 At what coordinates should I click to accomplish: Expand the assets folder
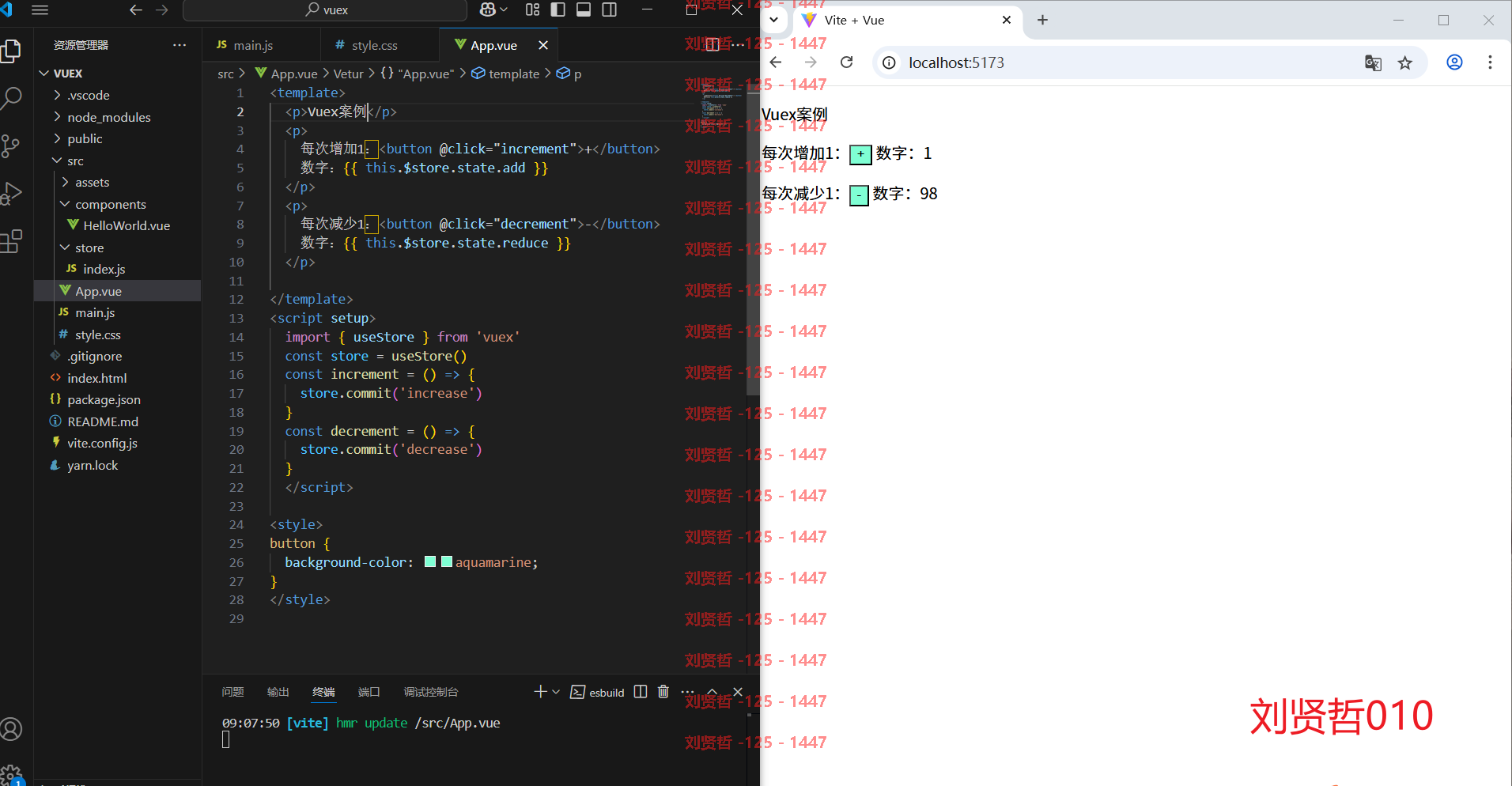coord(117,182)
